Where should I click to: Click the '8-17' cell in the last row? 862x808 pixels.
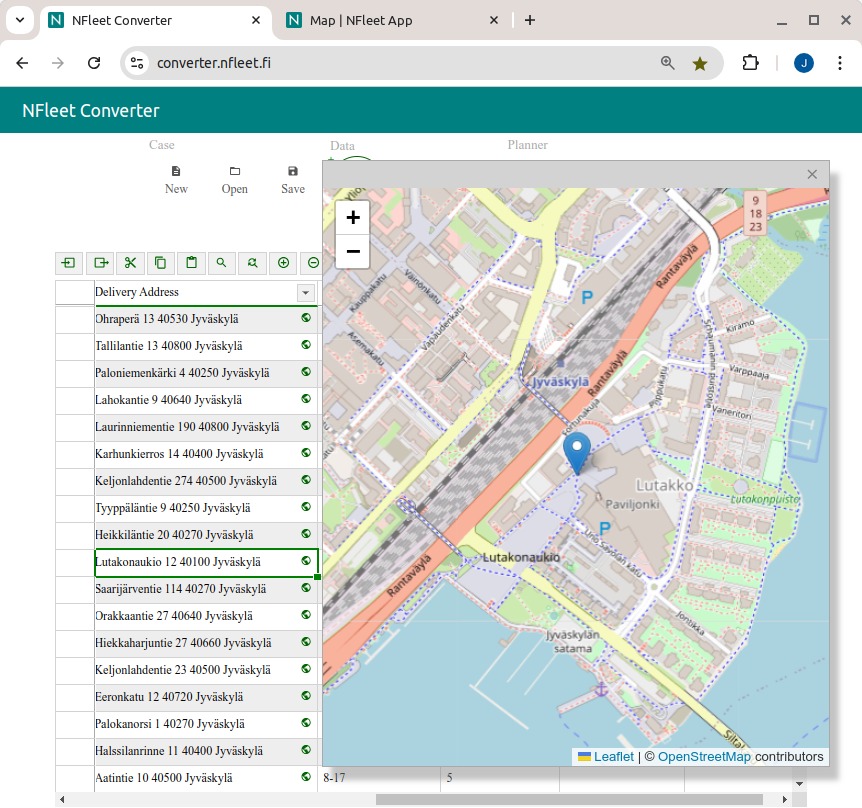pyautogui.click(x=379, y=779)
